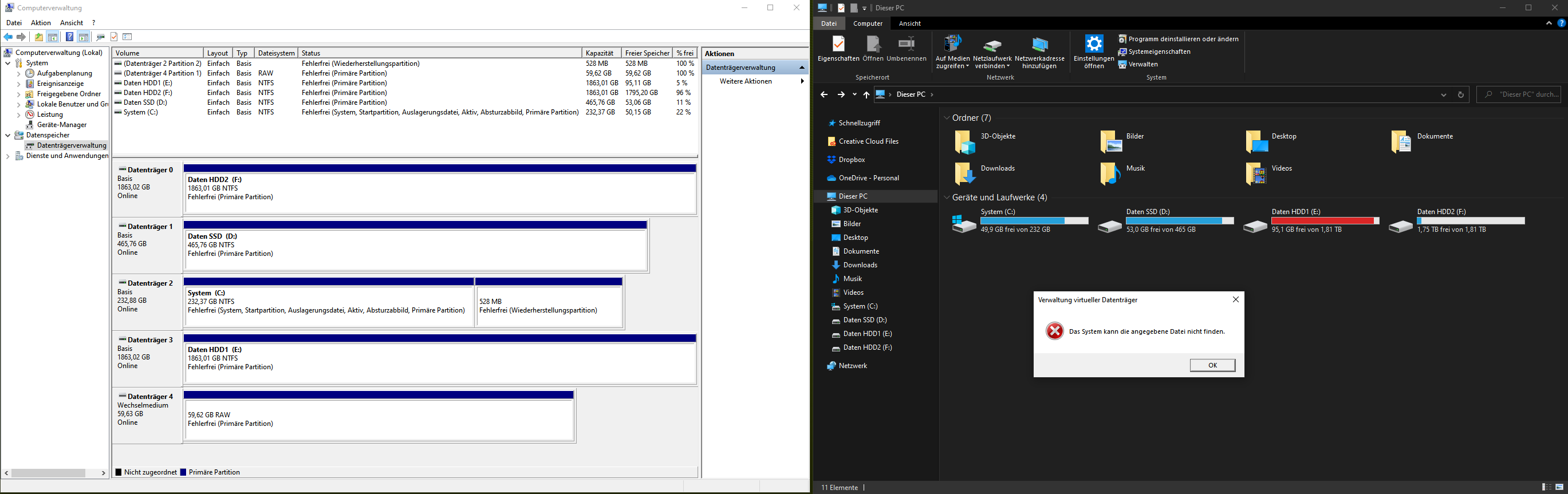
Task: Click the System (C:) capacity bar
Action: pyautogui.click(x=1034, y=221)
